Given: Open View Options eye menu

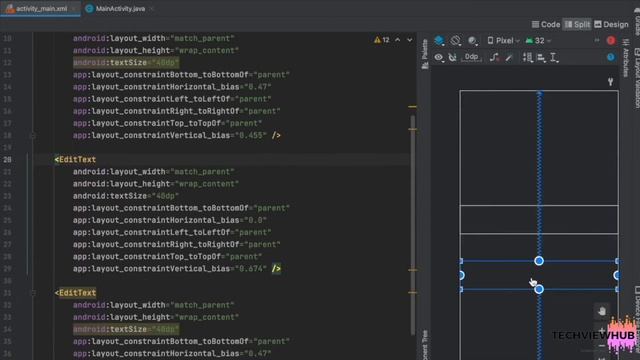Looking at the screenshot, I should [439, 58].
